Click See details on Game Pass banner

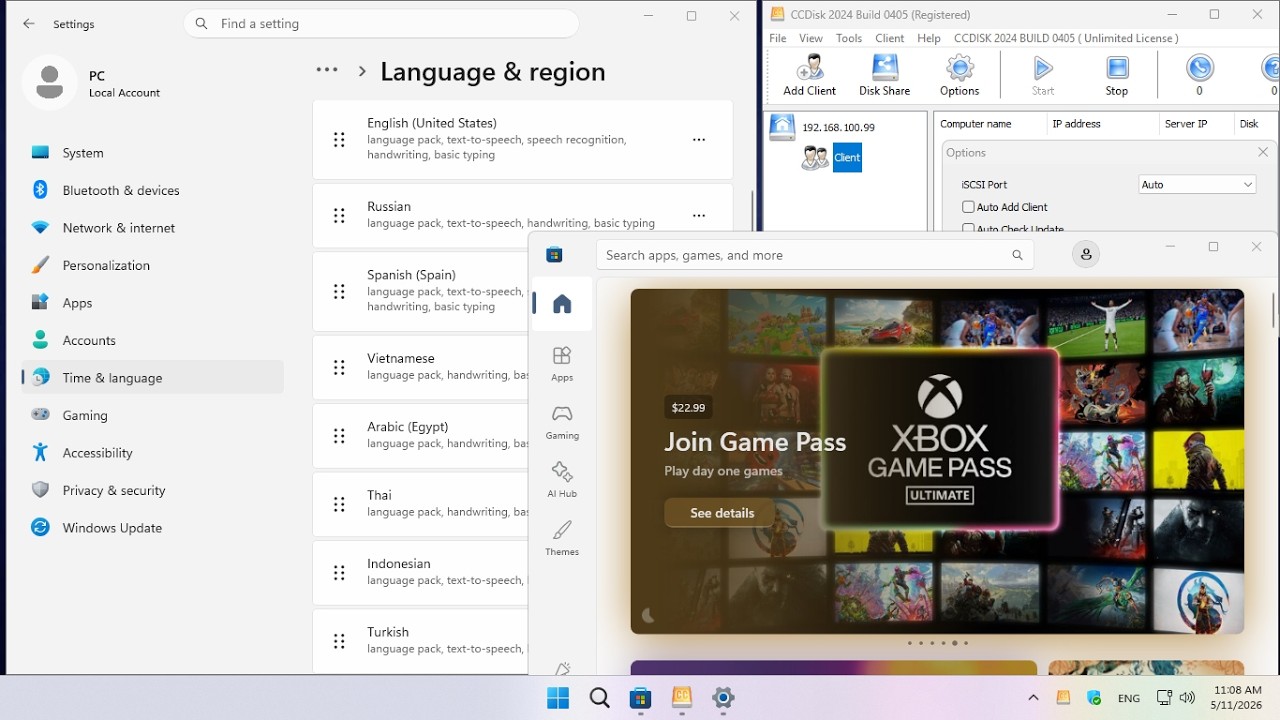pos(721,513)
